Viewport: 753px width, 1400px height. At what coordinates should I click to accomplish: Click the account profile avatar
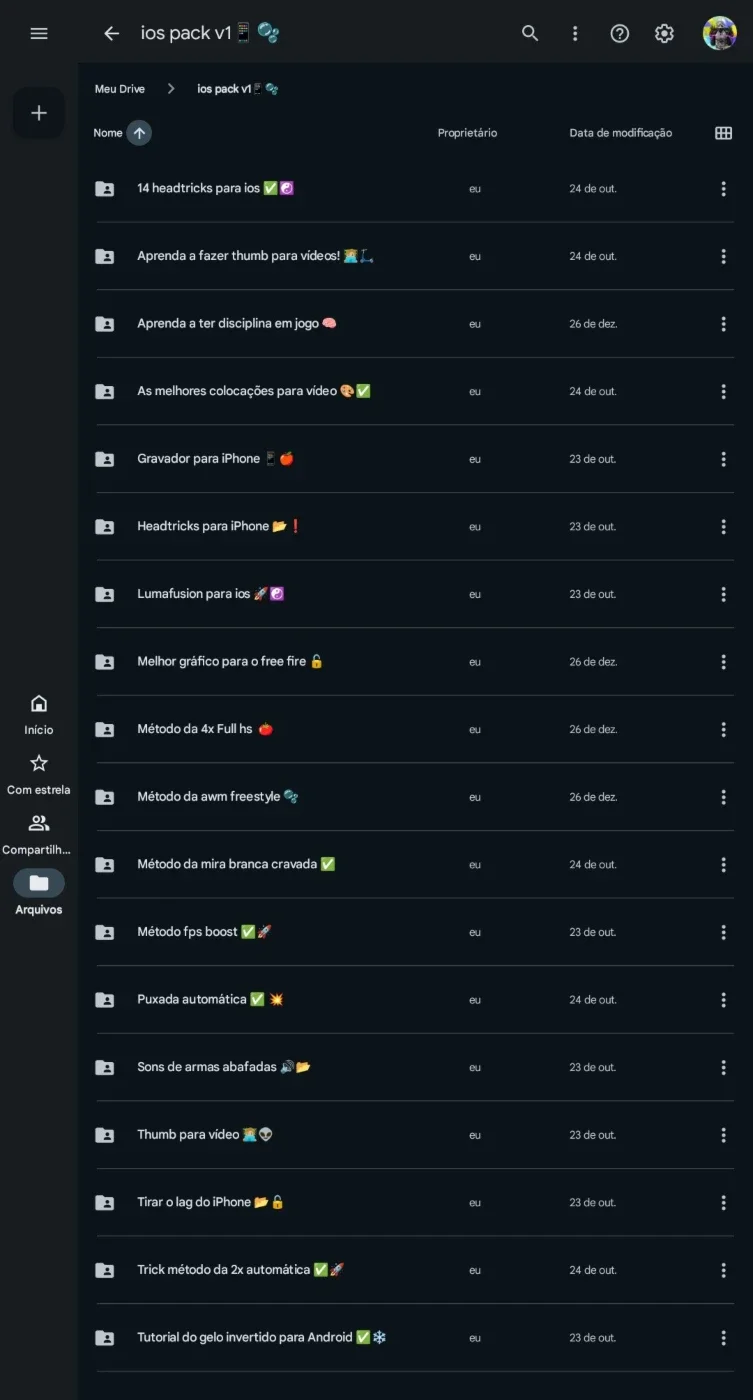coord(719,33)
